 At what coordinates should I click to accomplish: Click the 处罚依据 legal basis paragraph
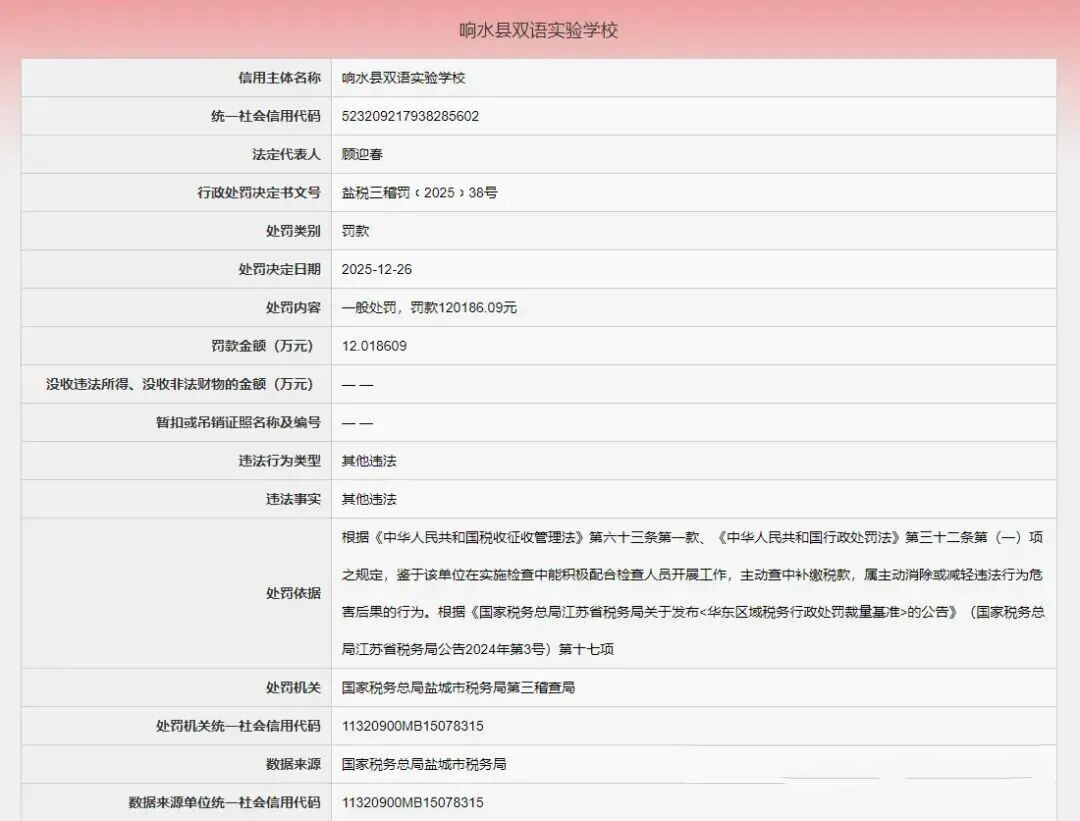pyautogui.click(x=693, y=593)
